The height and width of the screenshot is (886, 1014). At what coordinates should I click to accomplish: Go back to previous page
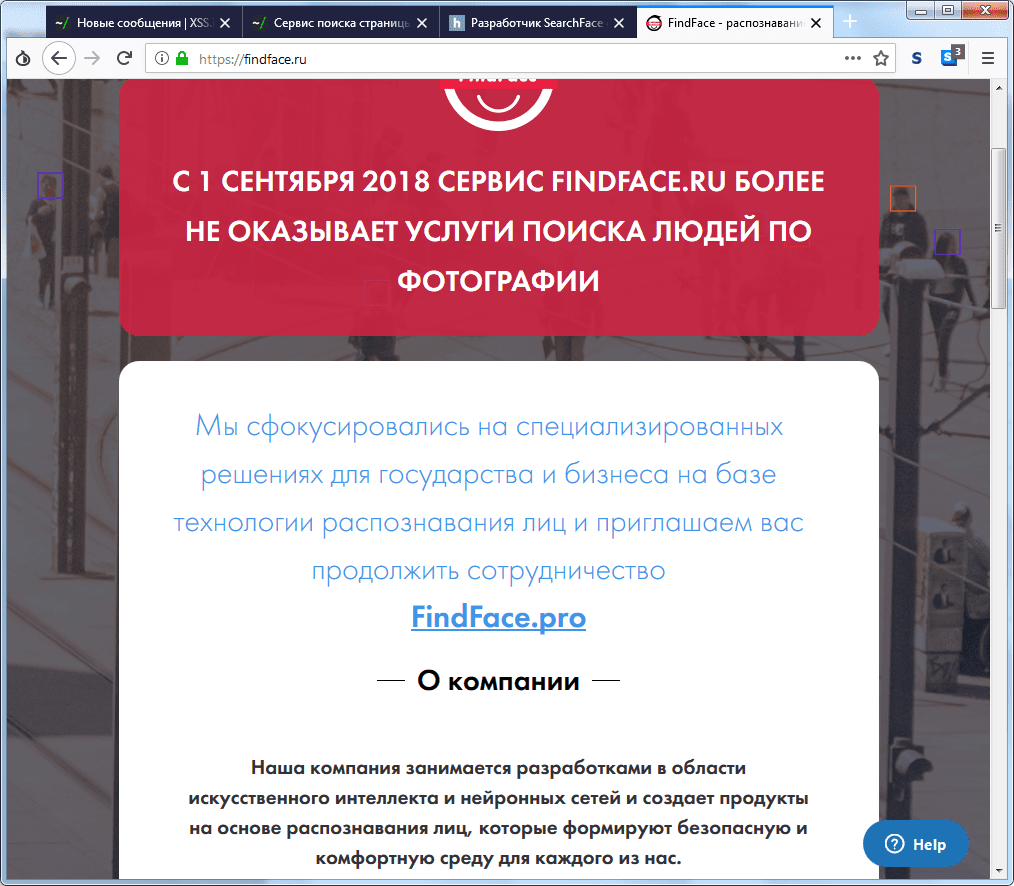(x=59, y=59)
